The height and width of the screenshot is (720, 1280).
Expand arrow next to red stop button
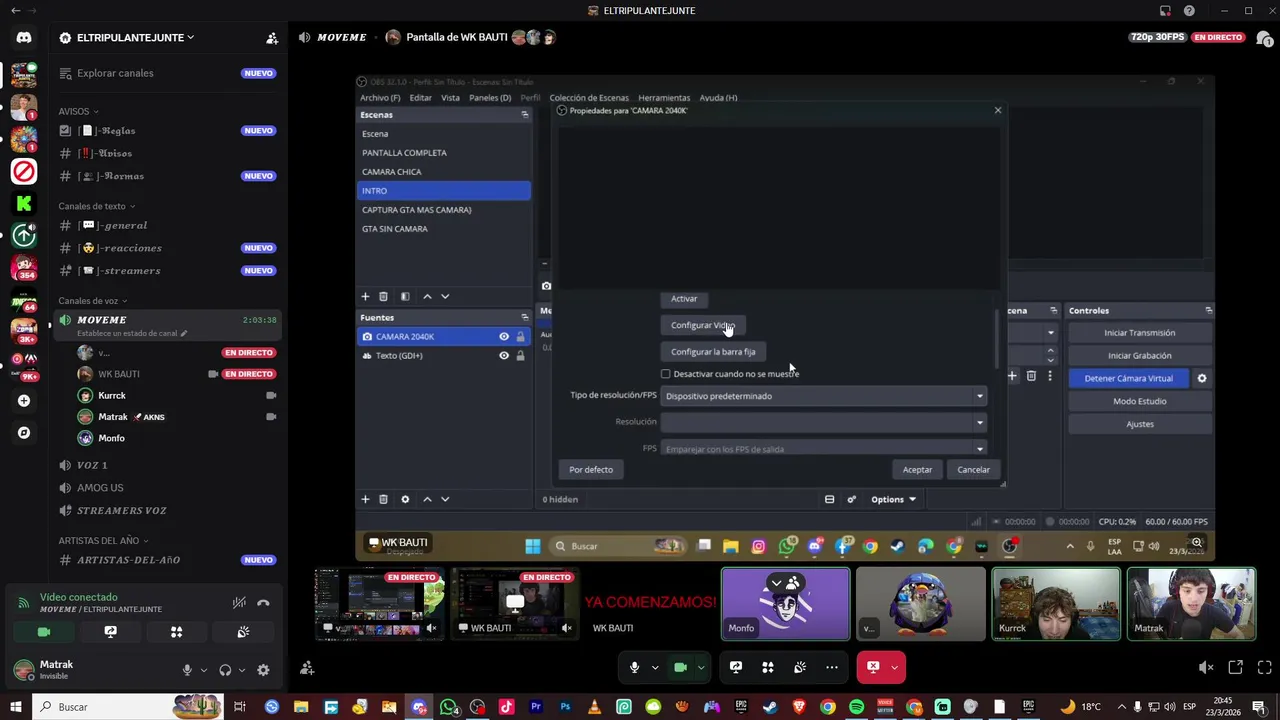point(895,667)
